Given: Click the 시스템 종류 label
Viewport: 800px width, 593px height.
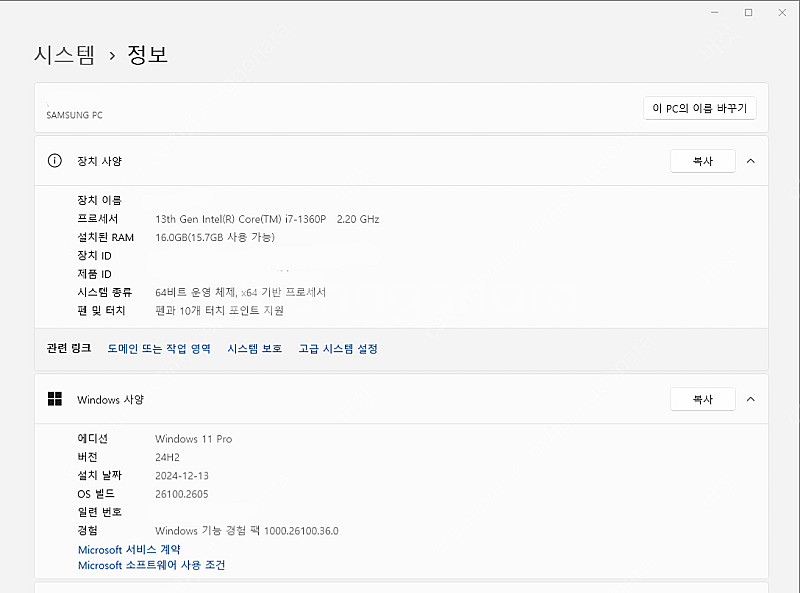Looking at the screenshot, I should 105,292.
